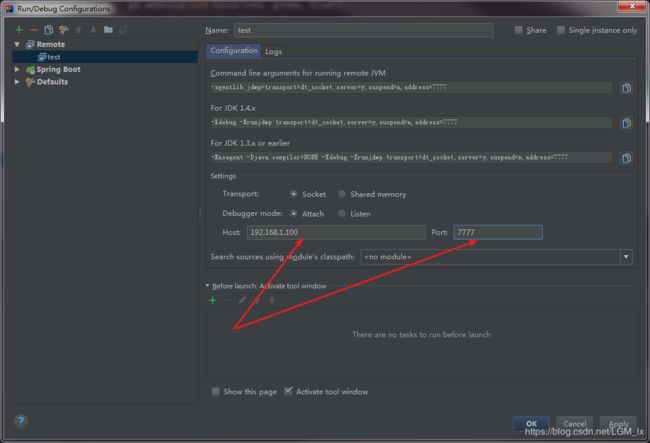Image resolution: width=650 pixels, height=443 pixels.
Task: Select the test remote configuration
Action: [105, 57]
